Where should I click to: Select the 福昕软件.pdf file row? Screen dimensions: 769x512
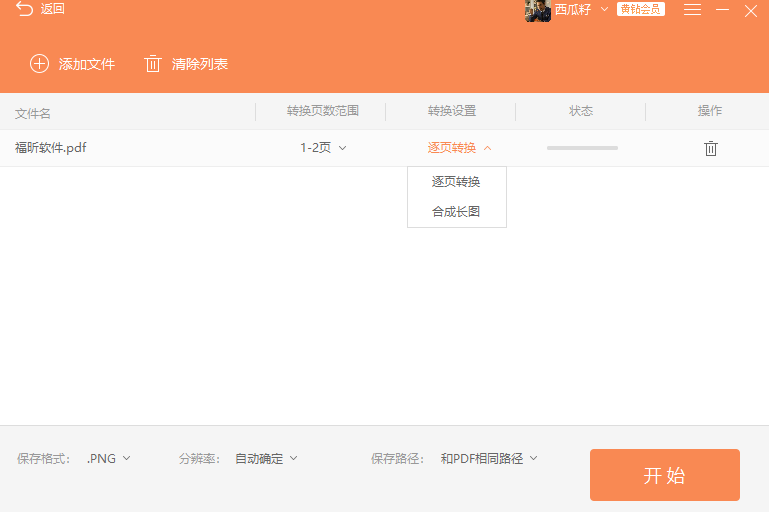point(384,148)
